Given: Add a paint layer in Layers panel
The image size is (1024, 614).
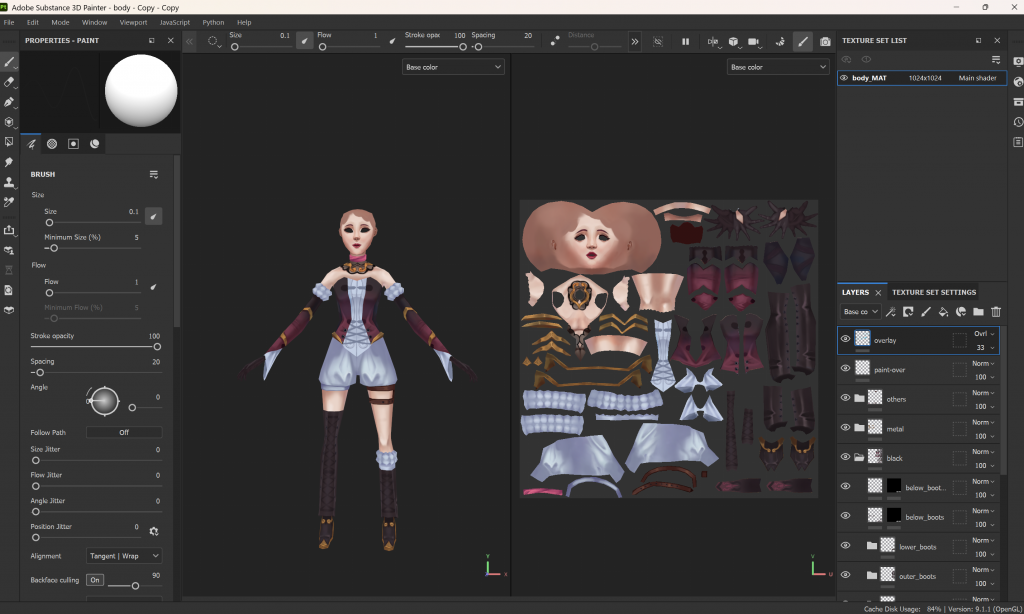Looking at the screenshot, I should (925, 312).
